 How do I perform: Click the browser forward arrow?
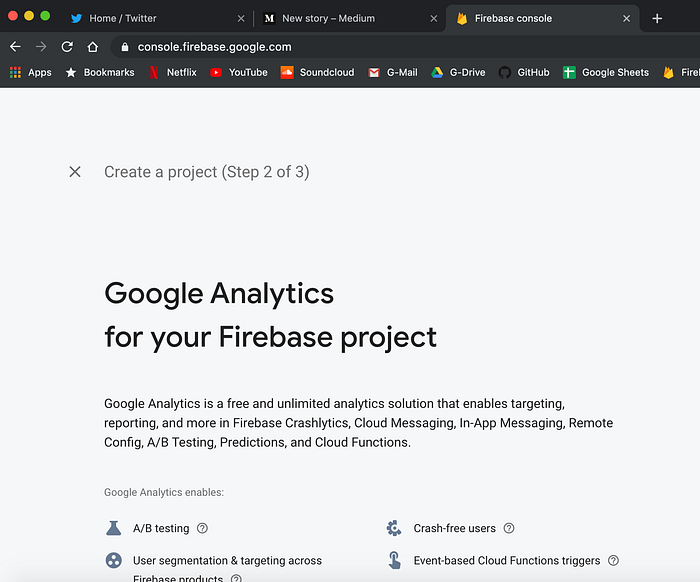pyautogui.click(x=41, y=46)
